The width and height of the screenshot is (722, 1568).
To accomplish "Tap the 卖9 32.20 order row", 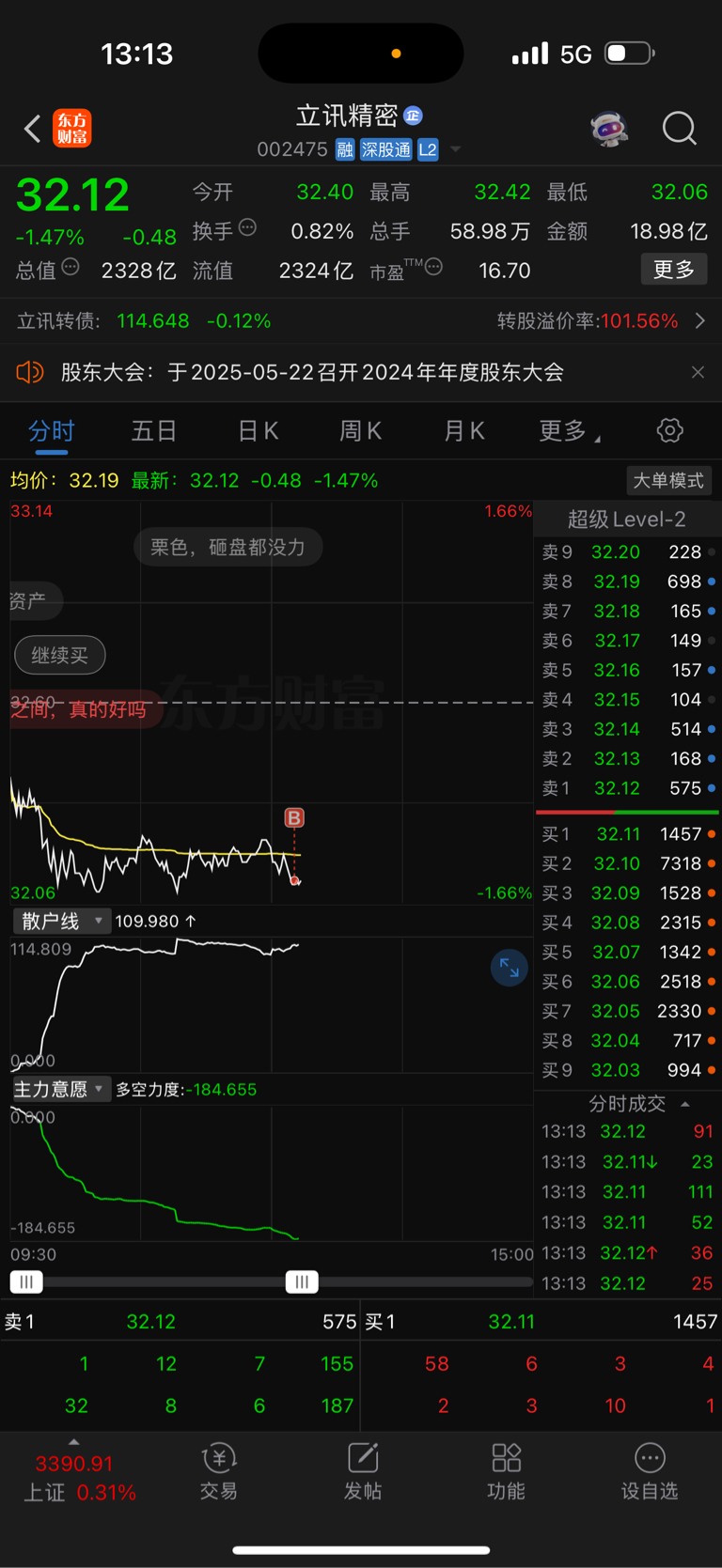I will pyautogui.click(x=628, y=552).
